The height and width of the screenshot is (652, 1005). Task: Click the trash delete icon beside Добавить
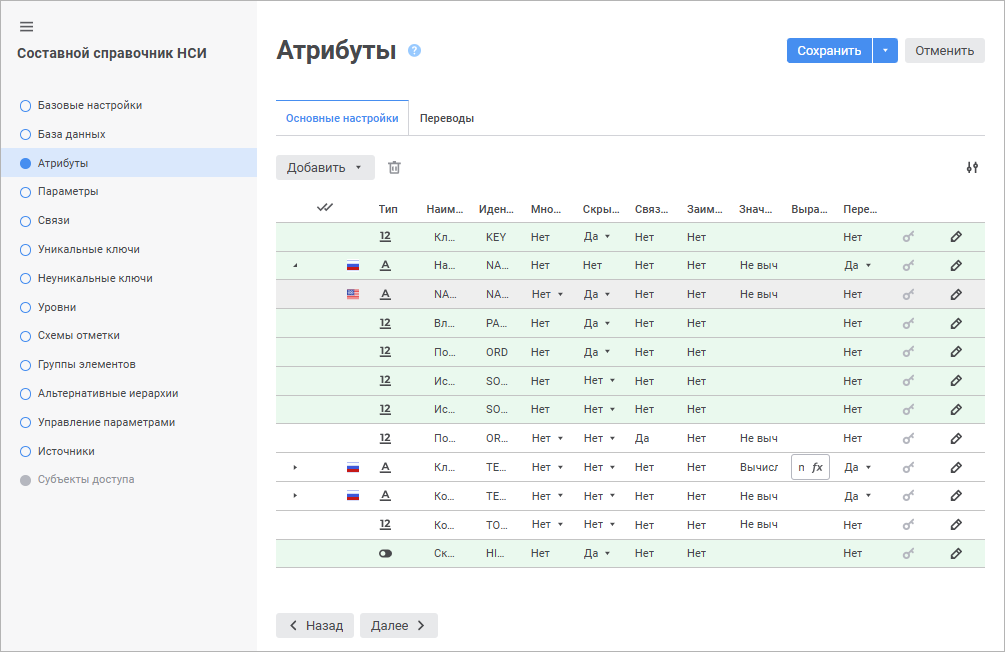(x=394, y=167)
